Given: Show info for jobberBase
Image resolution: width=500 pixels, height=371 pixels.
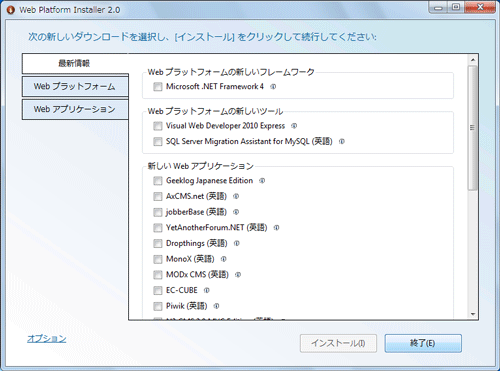Looking at the screenshot, I should [x=236, y=212].
